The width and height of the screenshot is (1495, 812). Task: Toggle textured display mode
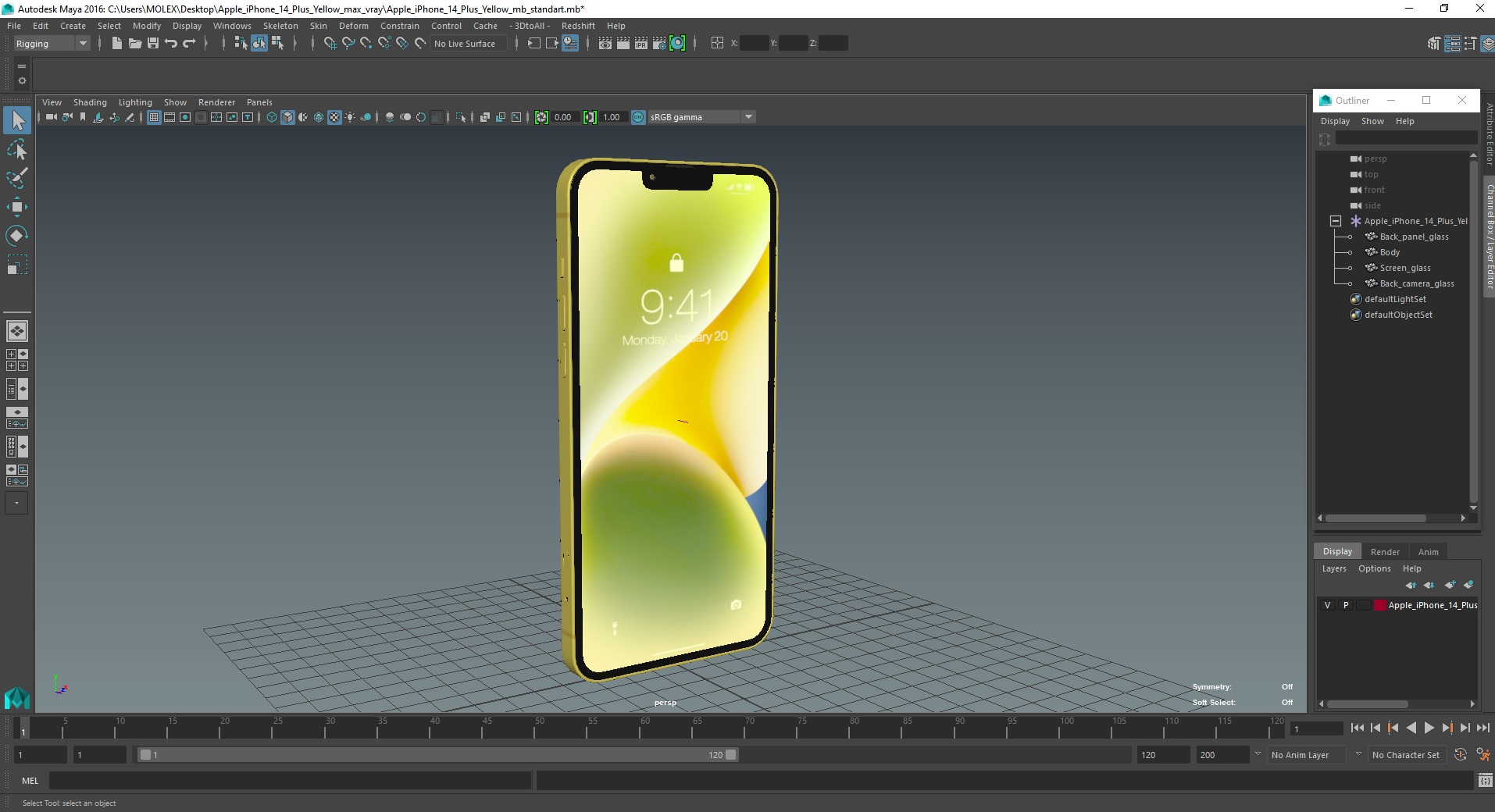334,117
